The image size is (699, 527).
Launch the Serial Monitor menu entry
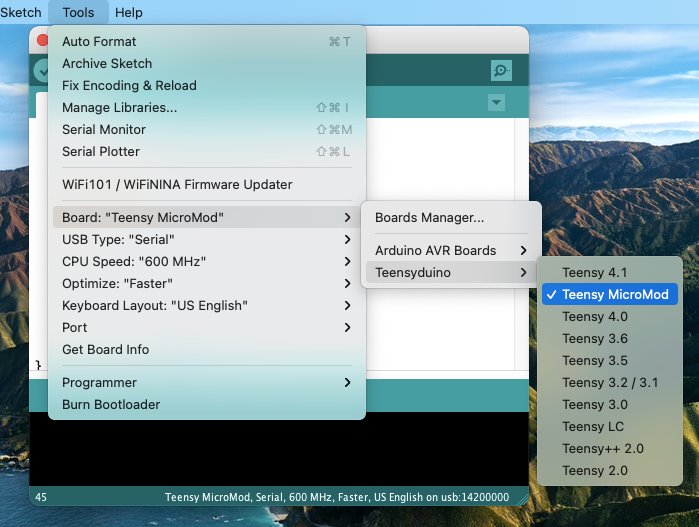click(207, 129)
